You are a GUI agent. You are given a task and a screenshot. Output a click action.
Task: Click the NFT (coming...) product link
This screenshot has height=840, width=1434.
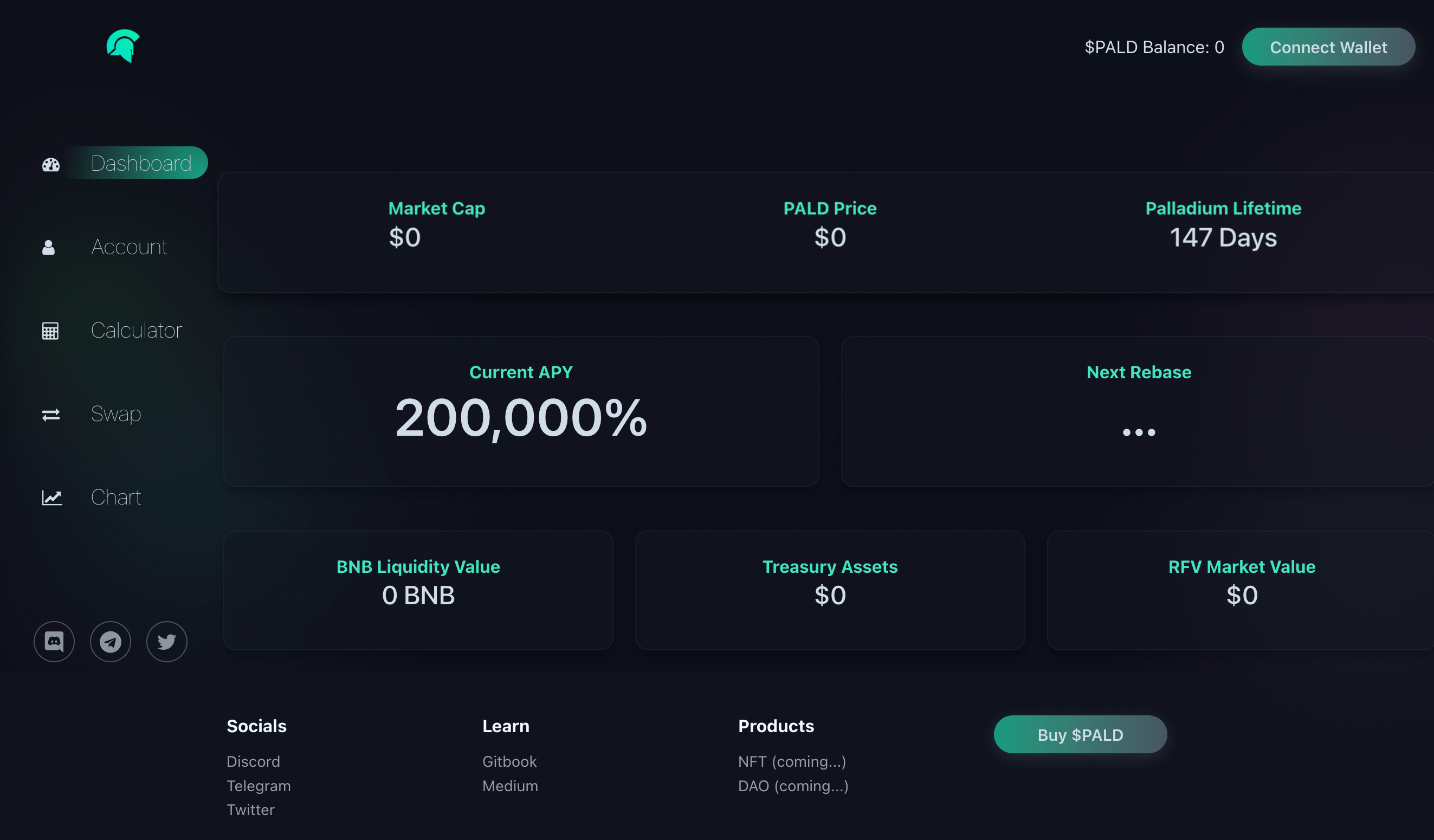pos(792,761)
